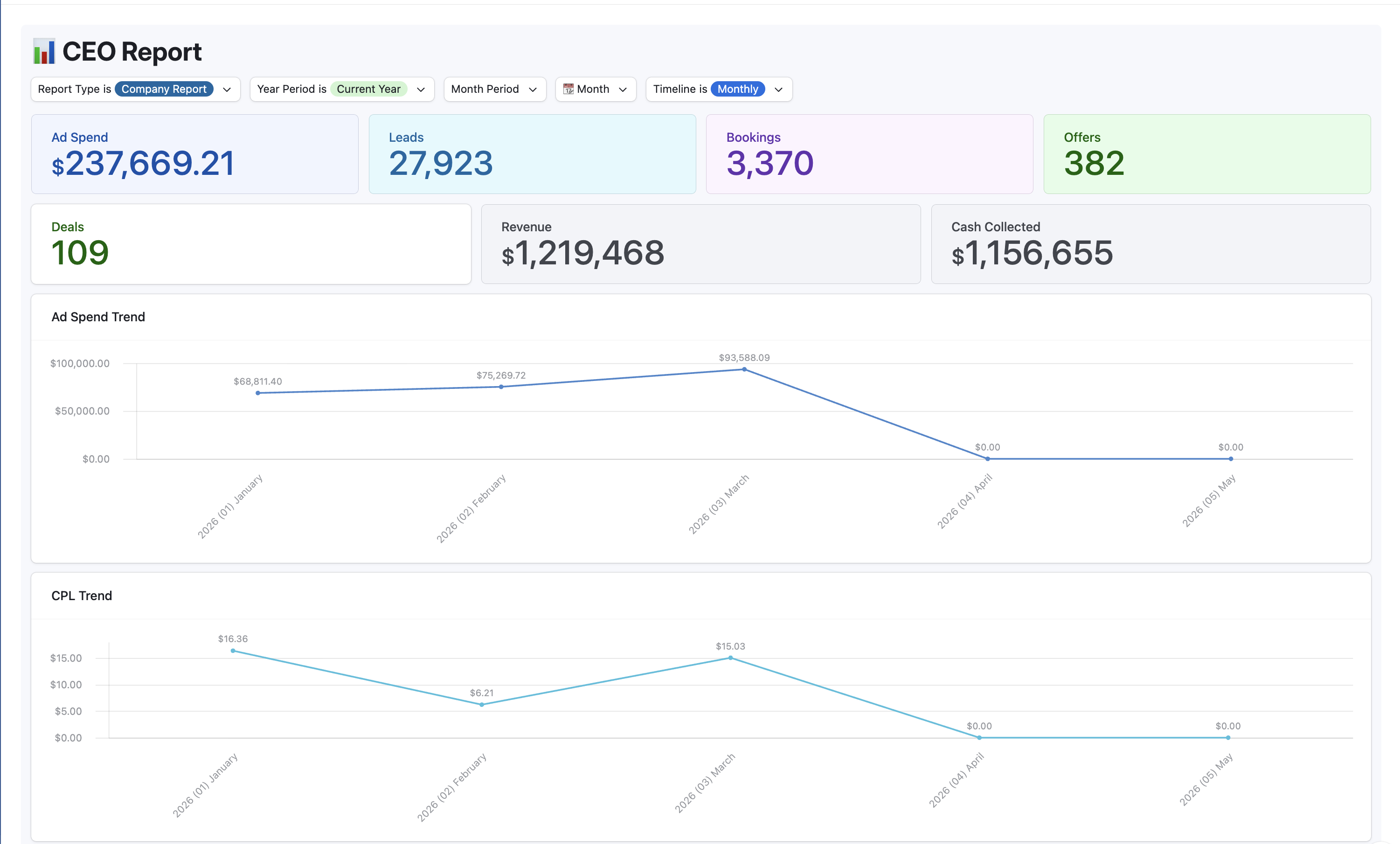Click the $15.00 CPL axis label
The height and width of the screenshot is (844, 1400).
[x=66, y=658]
